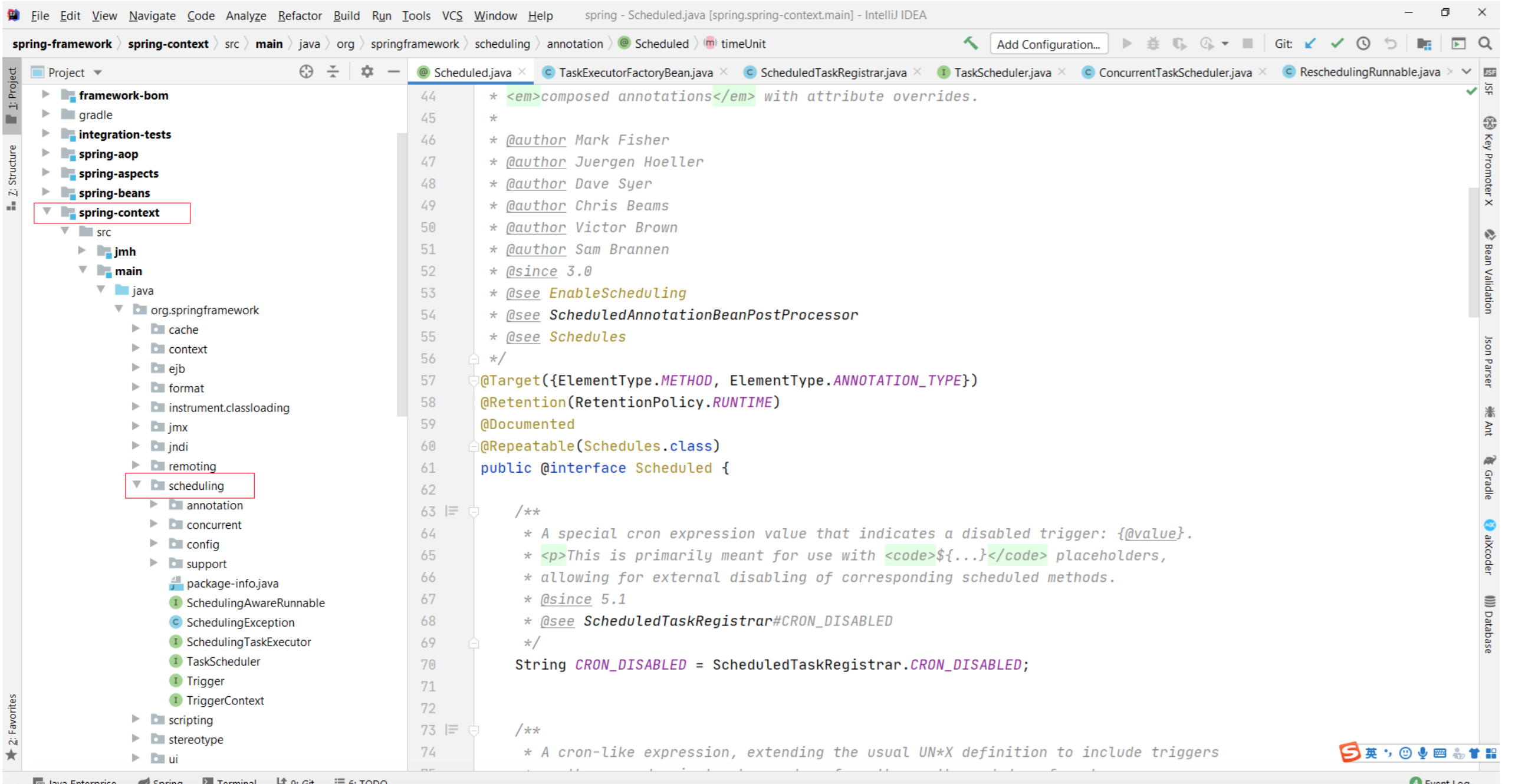Click the EnableScheduling hyperlink in Javadoc
1525x784 pixels.
(617, 292)
